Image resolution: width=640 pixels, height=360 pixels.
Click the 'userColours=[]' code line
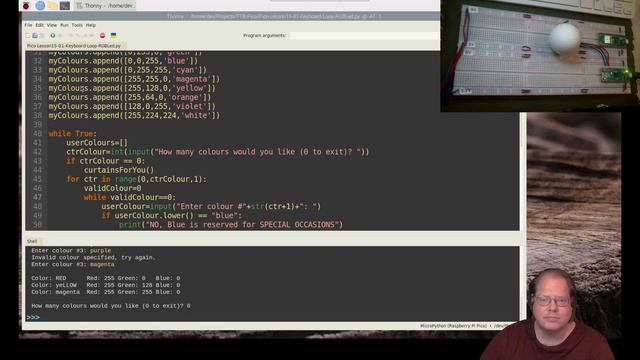coord(97,142)
